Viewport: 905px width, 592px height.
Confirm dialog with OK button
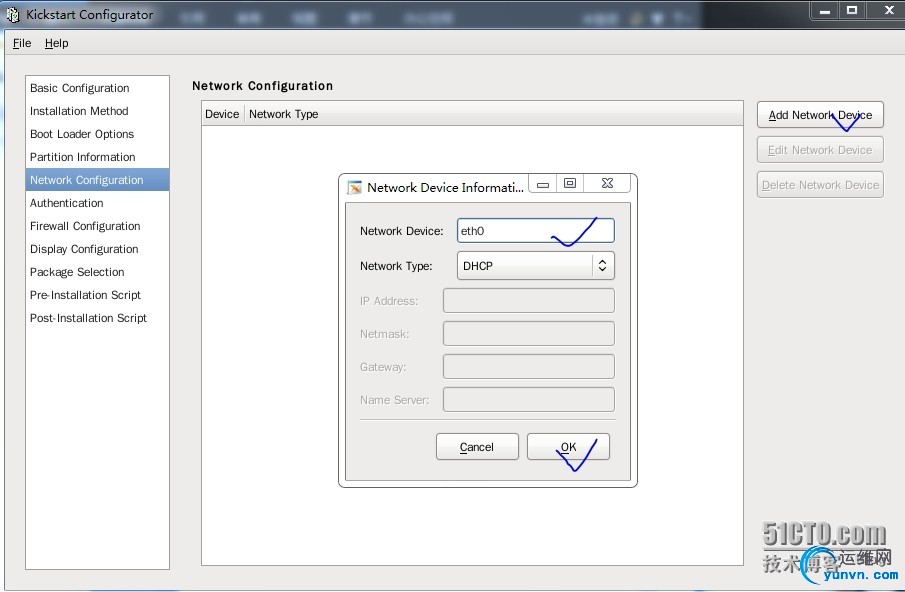tap(569, 447)
